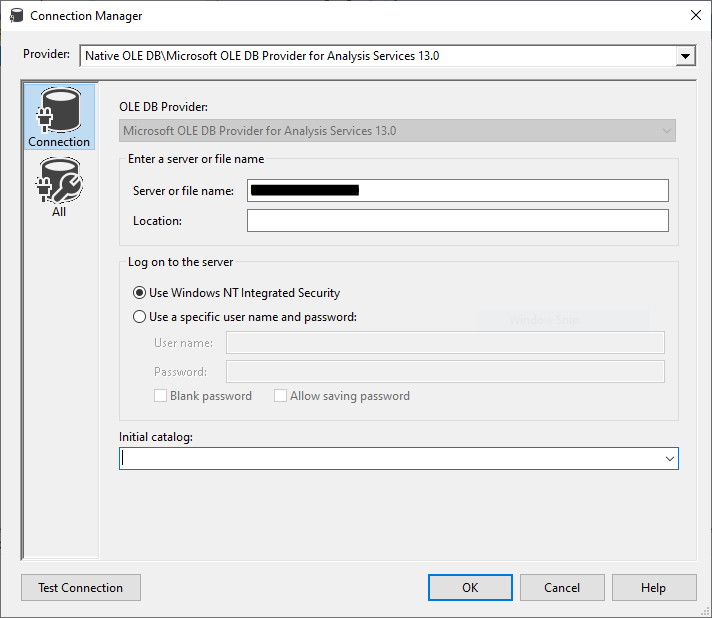The height and width of the screenshot is (618, 712).
Task: Tick the Blank password checkbox
Action: tap(160, 396)
